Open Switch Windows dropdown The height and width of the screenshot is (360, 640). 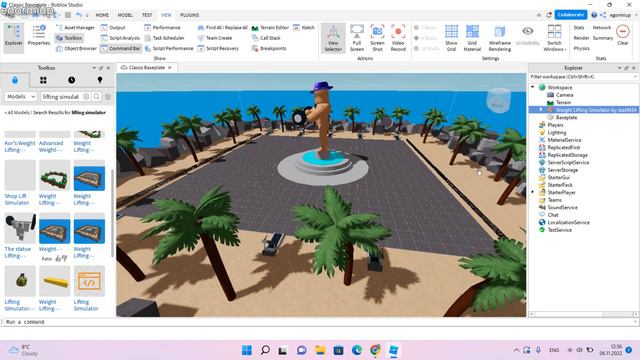554,38
